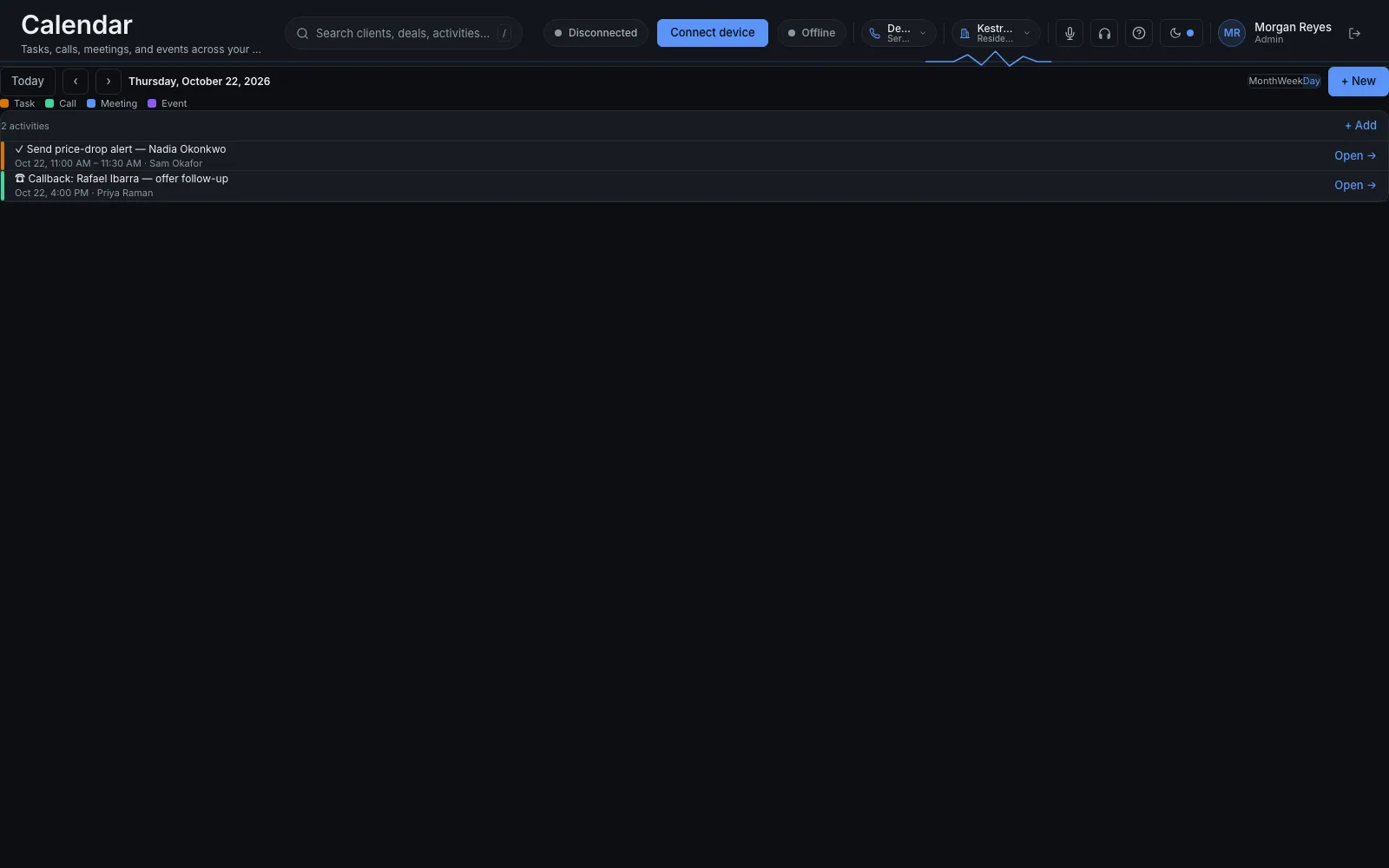Click the search magnifier icon

click(x=302, y=33)
